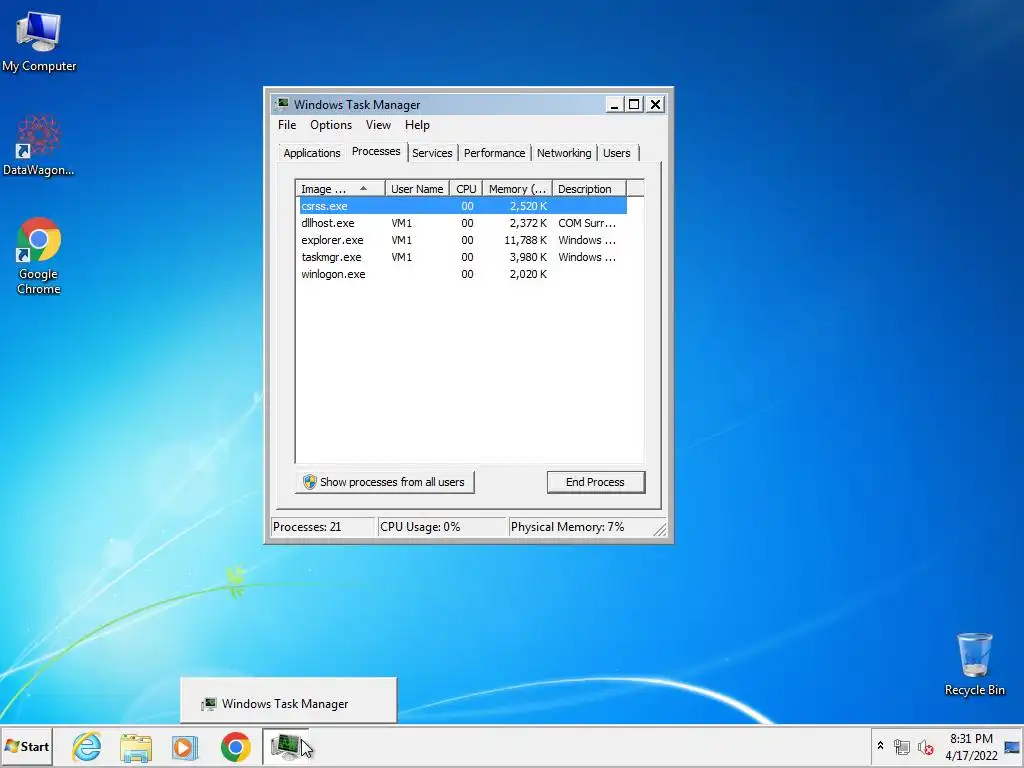Open the clock showing 8:31 PM
The image size is (1024, 768).
(x=971, y=746)
